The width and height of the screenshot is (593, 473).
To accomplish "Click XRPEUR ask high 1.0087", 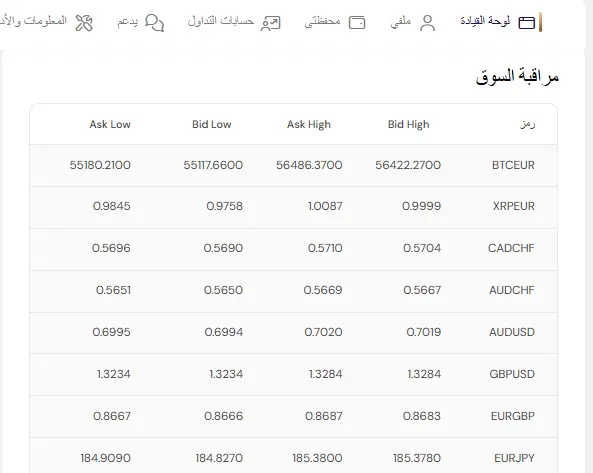I will [325, 206].
